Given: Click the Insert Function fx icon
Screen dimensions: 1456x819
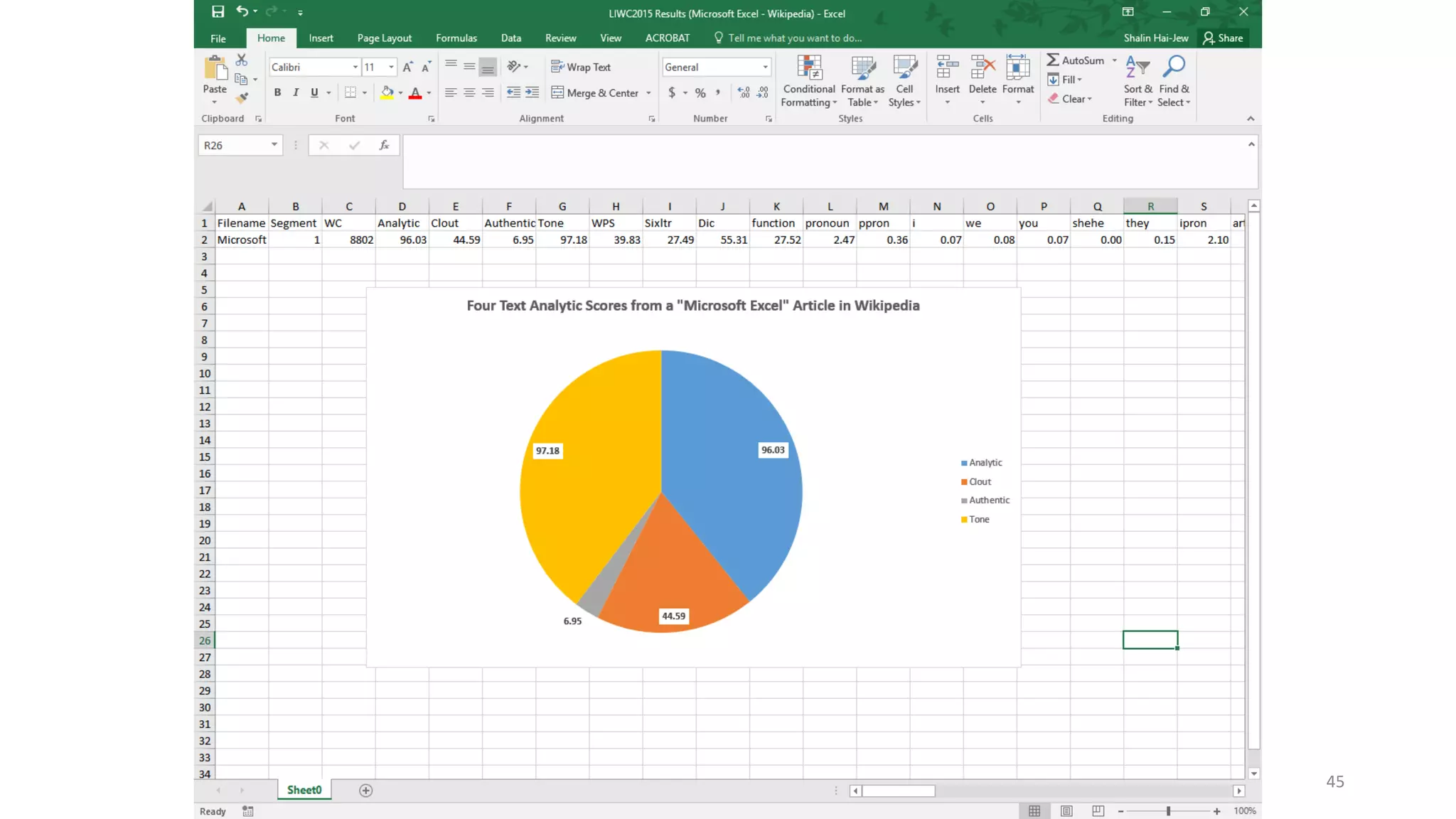Looking at the screenshot, I should tap(384, 145).
